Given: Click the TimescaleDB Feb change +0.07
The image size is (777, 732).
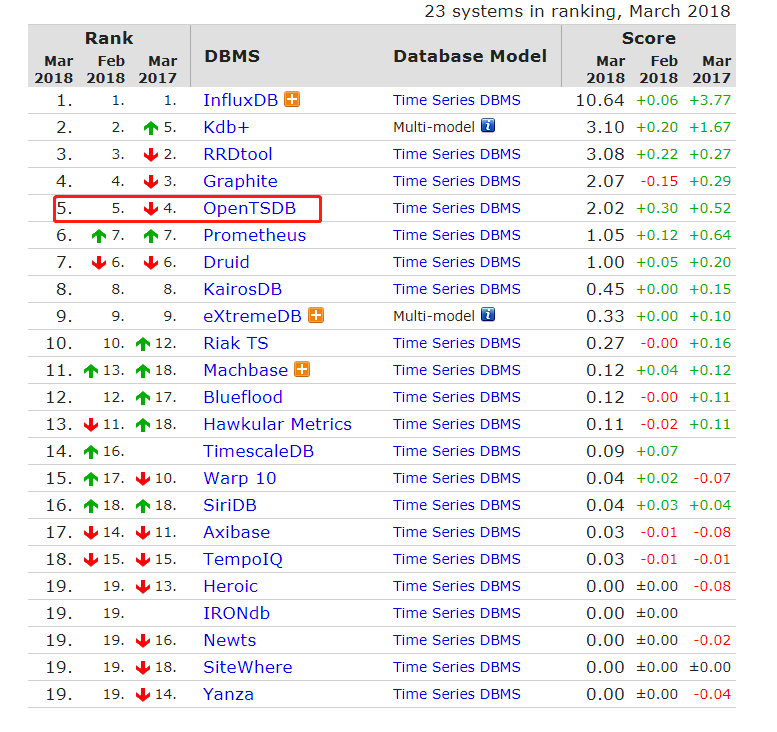Looking at the screenshot, I should pyautogui.click(x=657, y=451).
